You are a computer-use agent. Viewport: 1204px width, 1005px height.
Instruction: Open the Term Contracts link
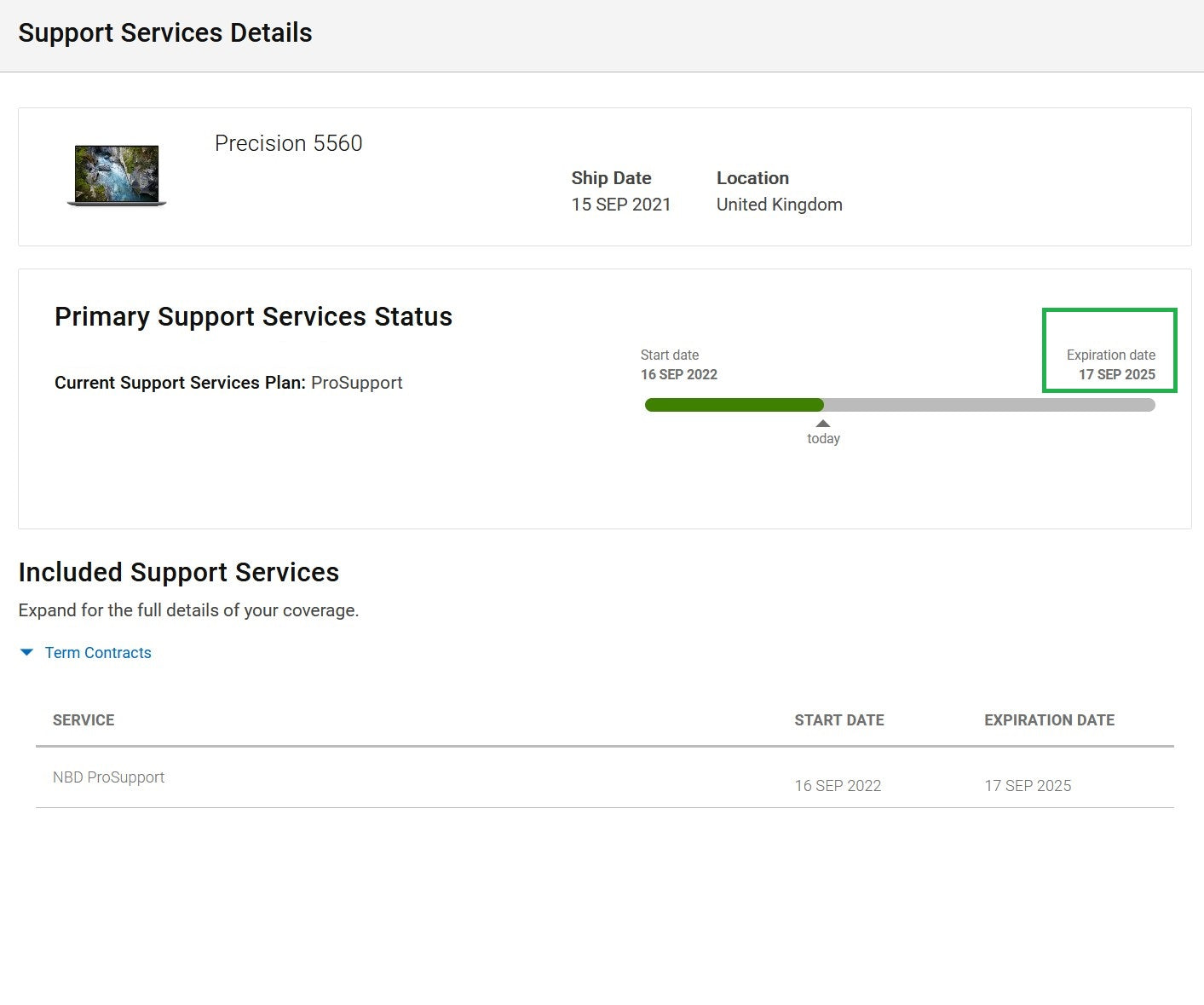98,653
